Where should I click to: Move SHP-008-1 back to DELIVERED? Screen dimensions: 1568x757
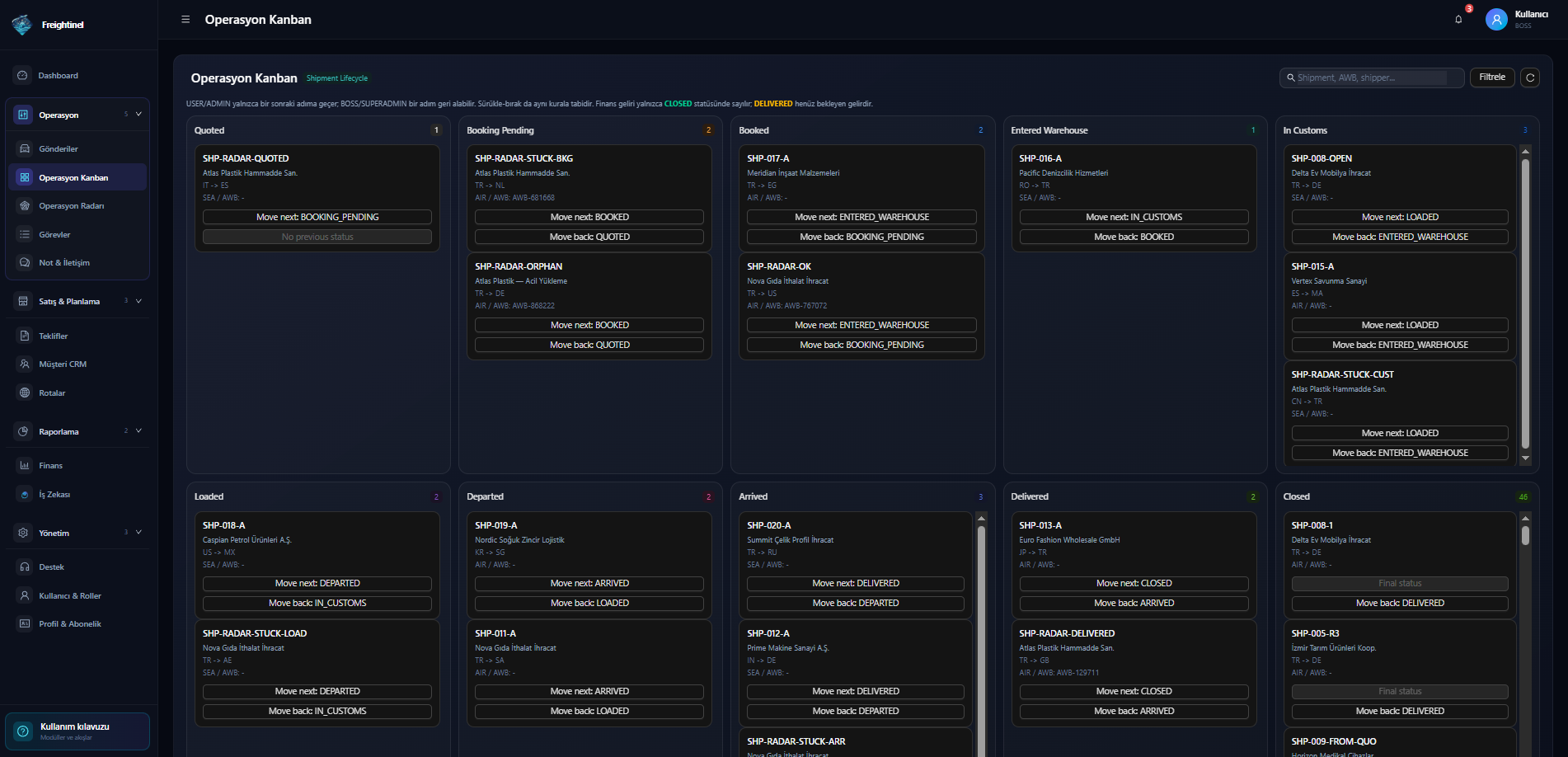[x=1400, y=603]
